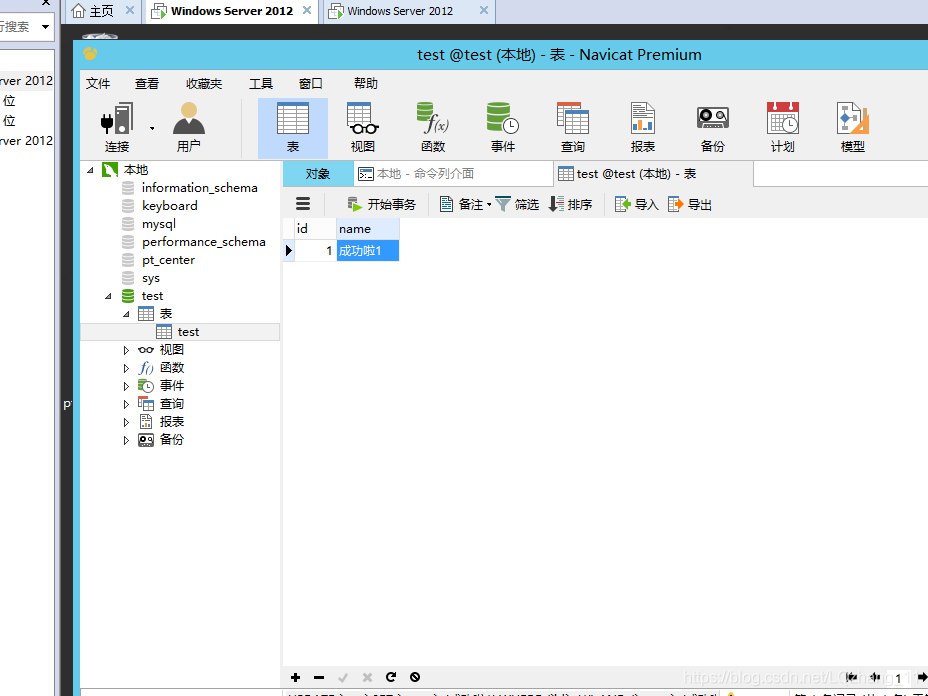
Task: Select the mysql database
Action: click(159, 224)
